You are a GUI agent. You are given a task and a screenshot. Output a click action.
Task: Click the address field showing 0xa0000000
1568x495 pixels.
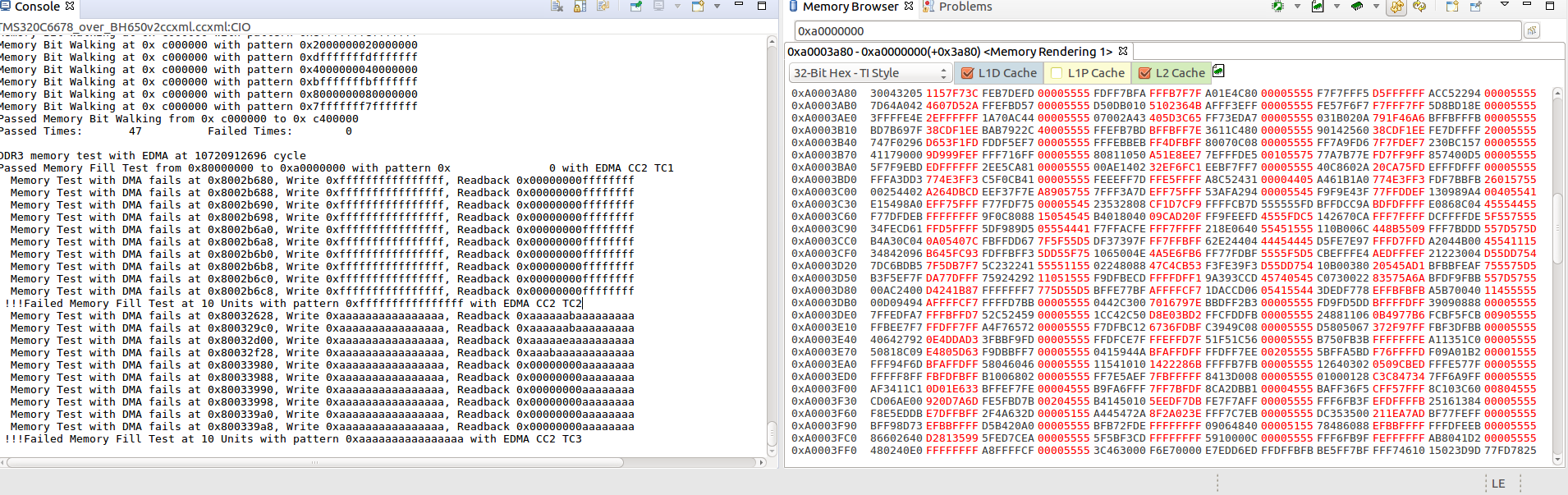[x=1158, y=30]
